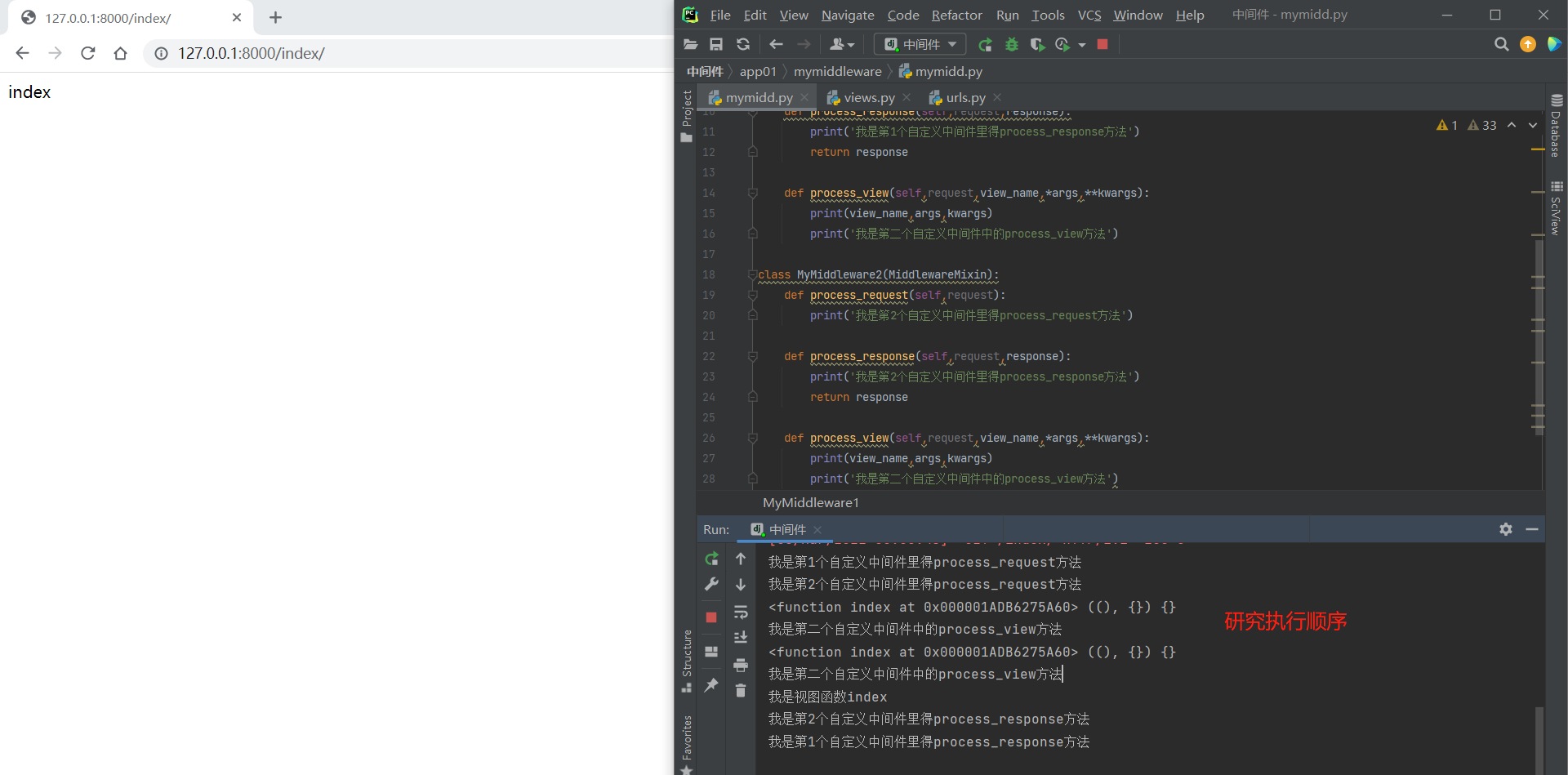The height and width of the screenshot is (775, 1568).
Task: Click mymiddleware in the breadcrumb path
Action: [837, 72]
